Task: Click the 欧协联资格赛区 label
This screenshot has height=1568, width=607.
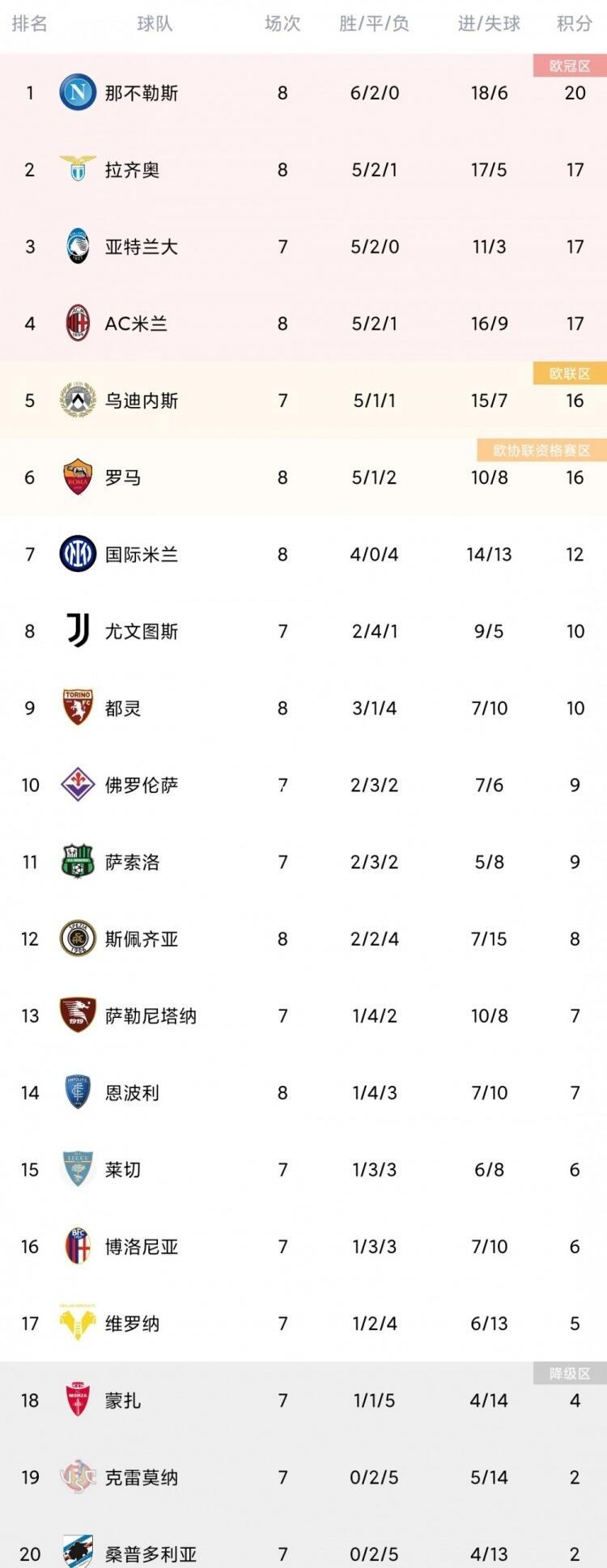Action: tap(541, 450)
